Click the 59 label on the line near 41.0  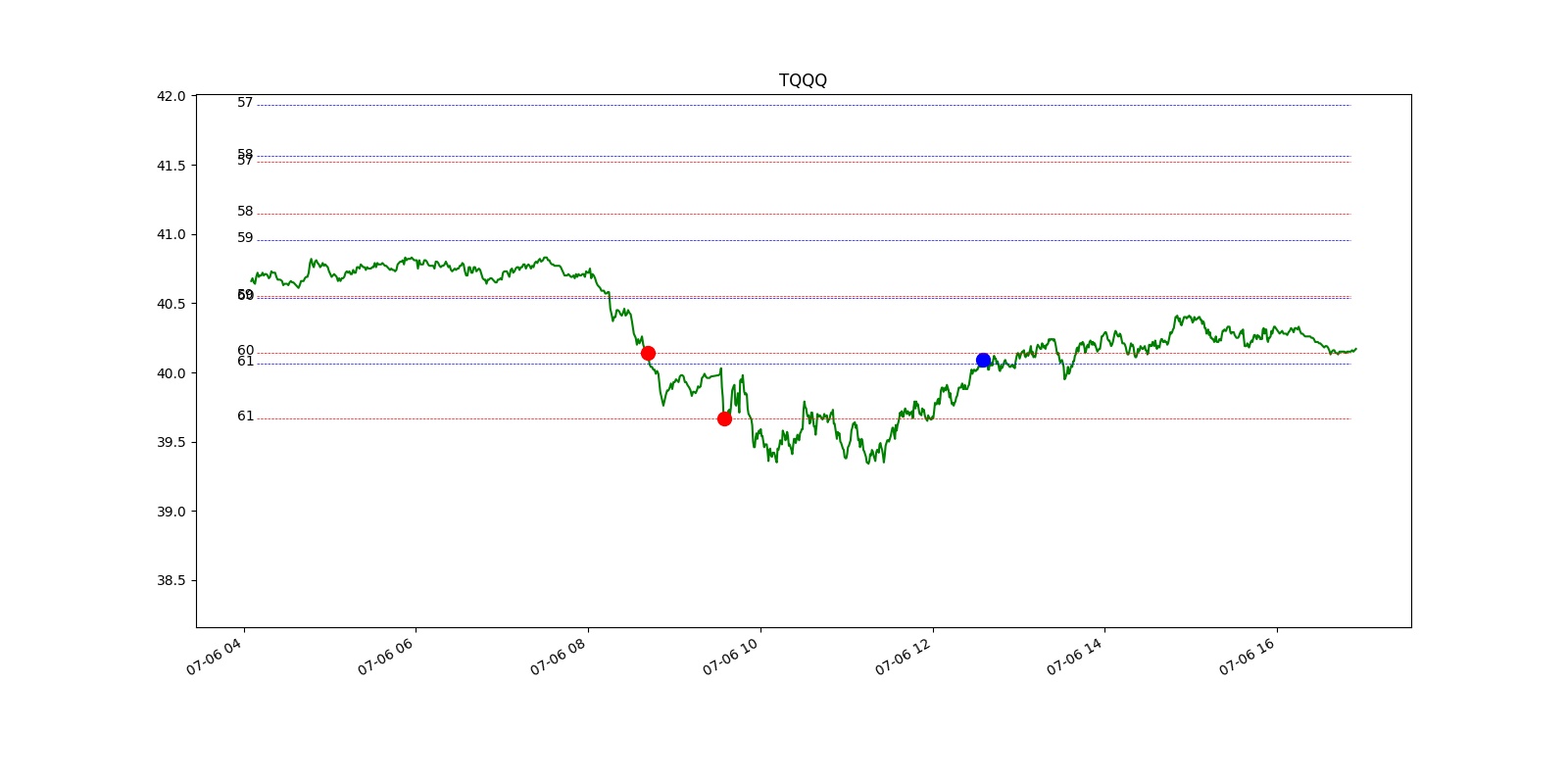coord(245,237)
